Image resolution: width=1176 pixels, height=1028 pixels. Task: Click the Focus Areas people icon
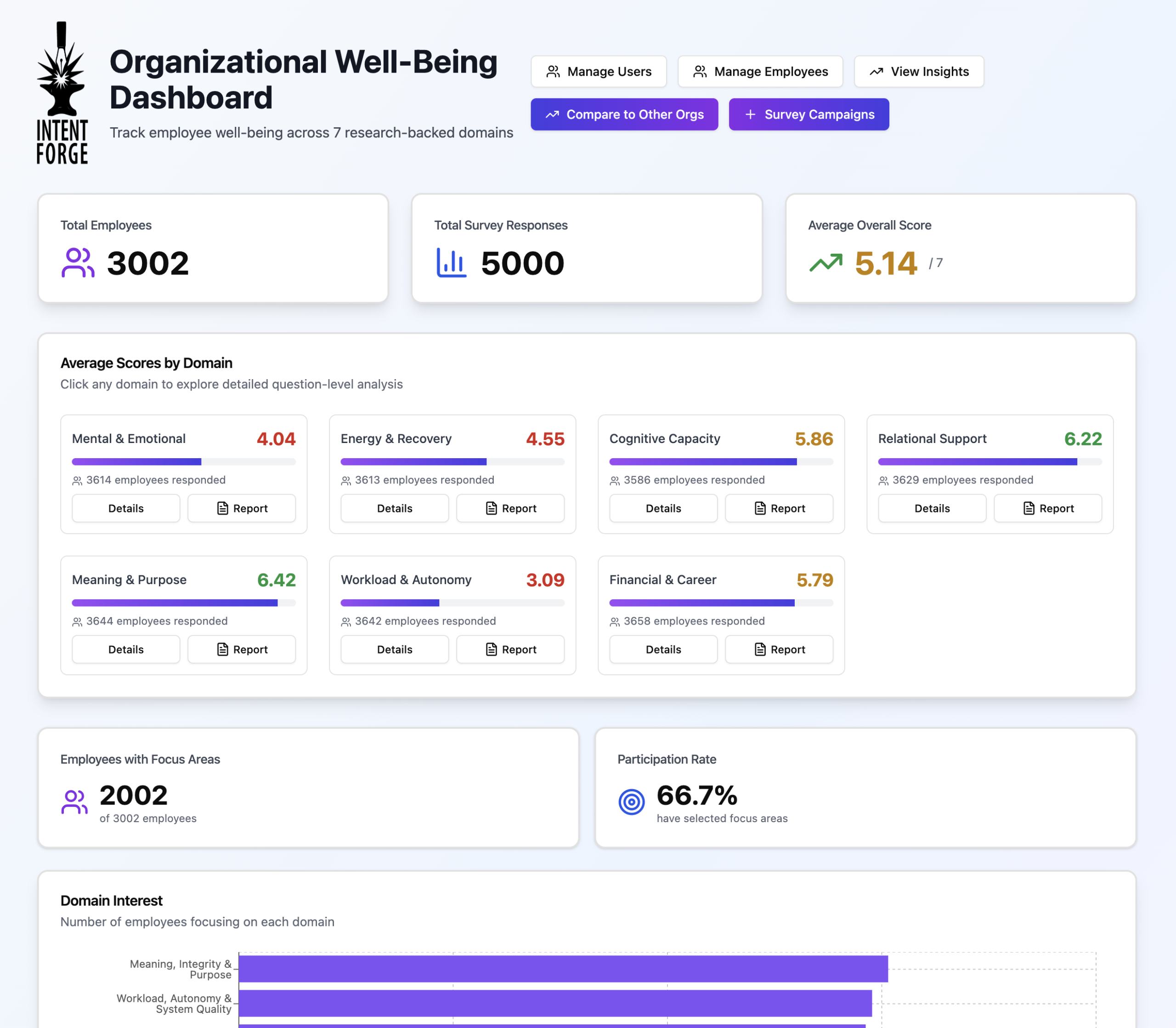tap(74, 801)
